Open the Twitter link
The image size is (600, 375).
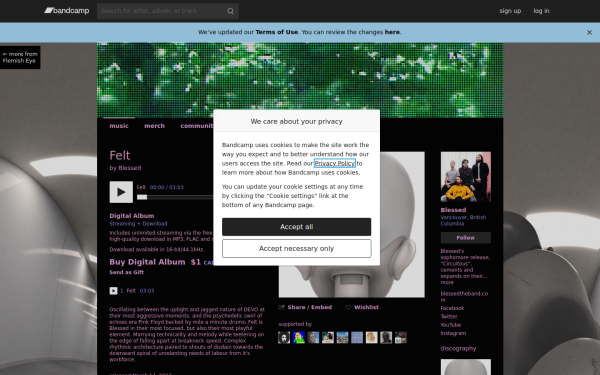point(449,316)
